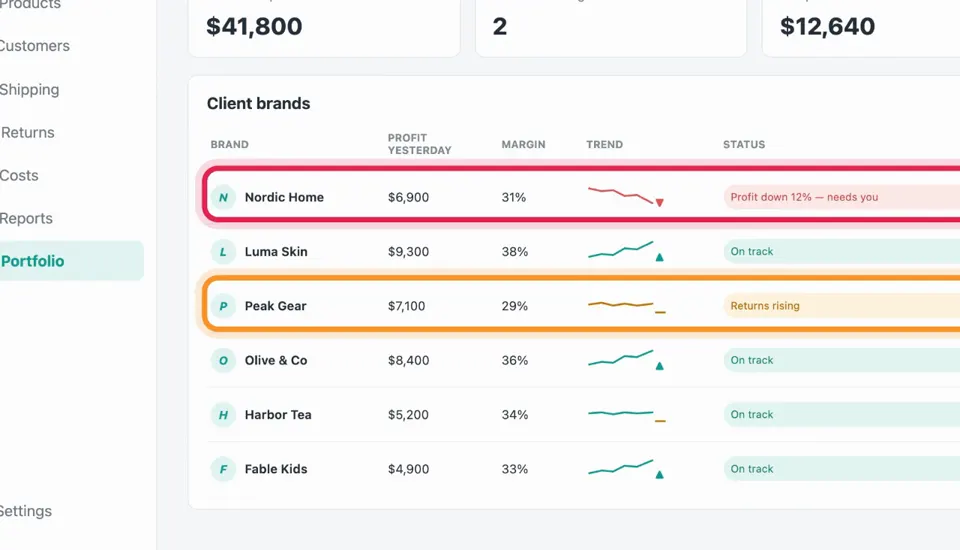Click the PROFIT YESTERDAY column header
This screenshot has width=960, height=550.
pyautogui.click(x=419, y=144)
